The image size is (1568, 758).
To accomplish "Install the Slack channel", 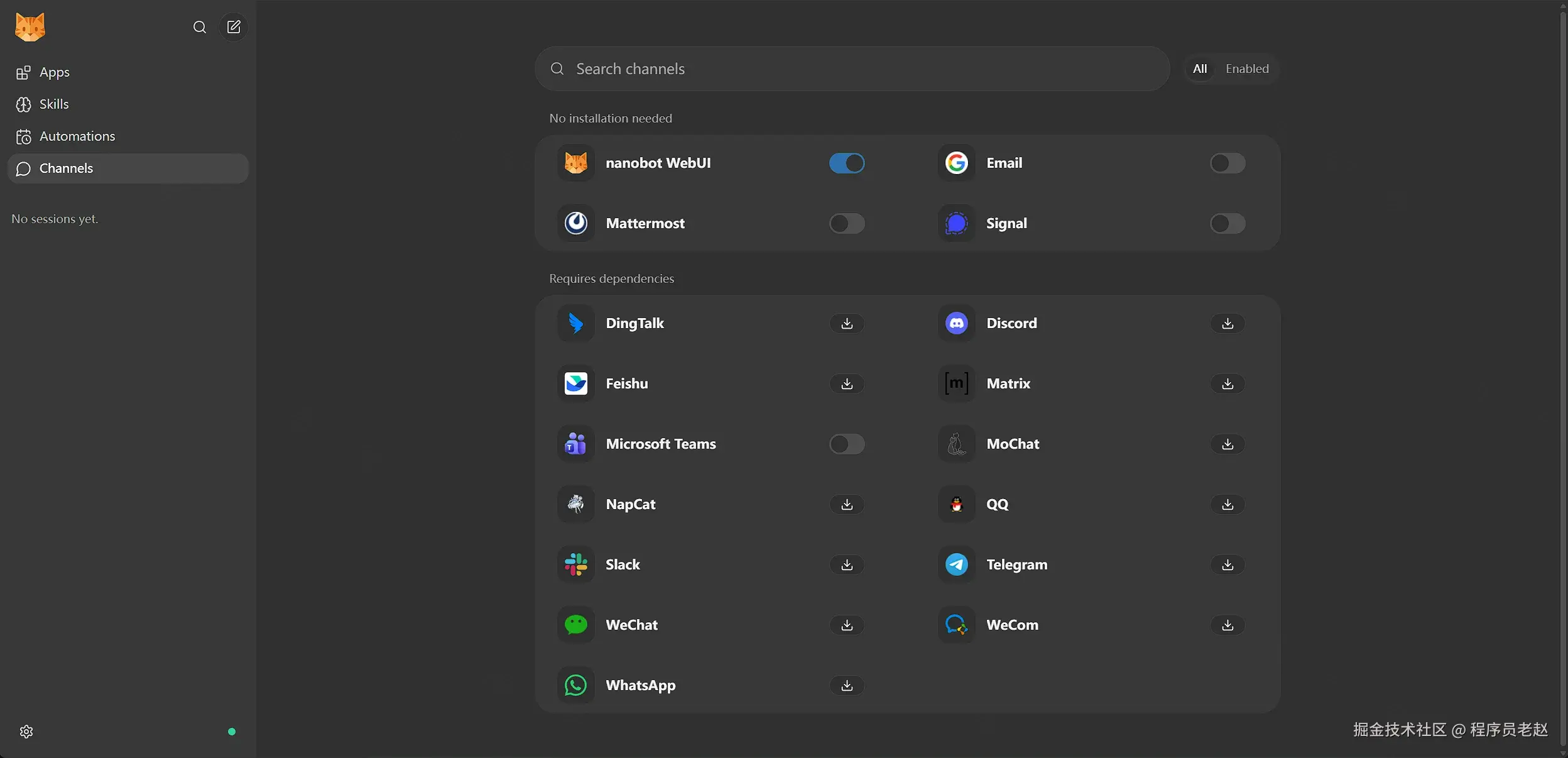I will point(847,564).
